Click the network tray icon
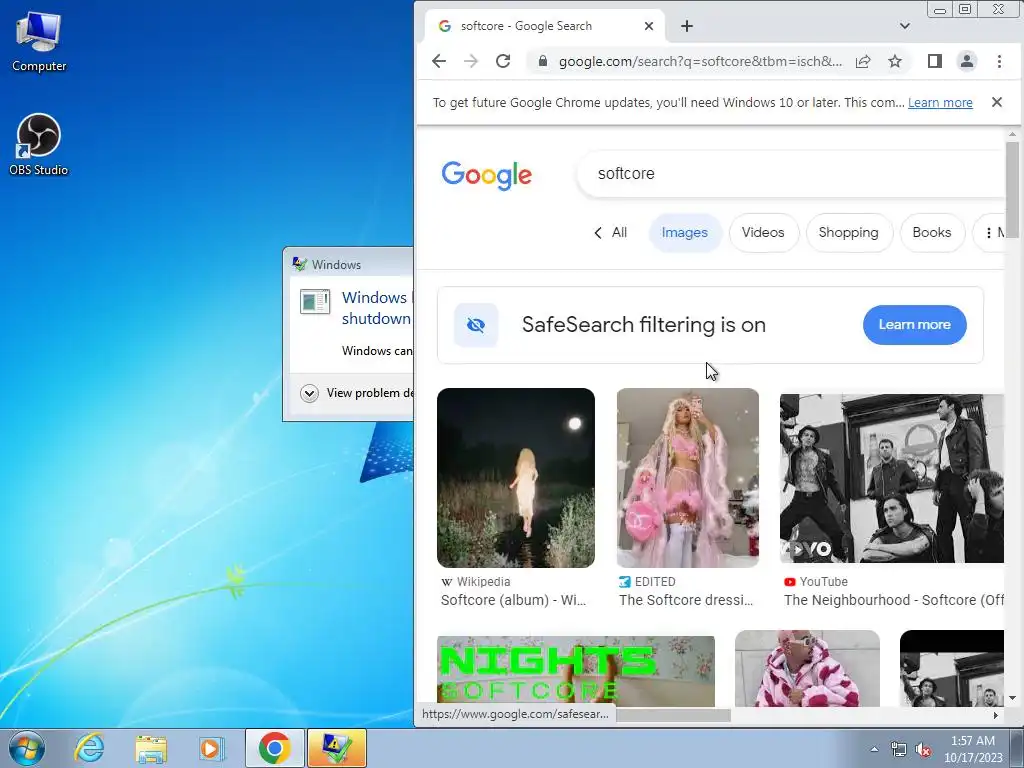The image size is (1024, 768). (x=899, y=749)
